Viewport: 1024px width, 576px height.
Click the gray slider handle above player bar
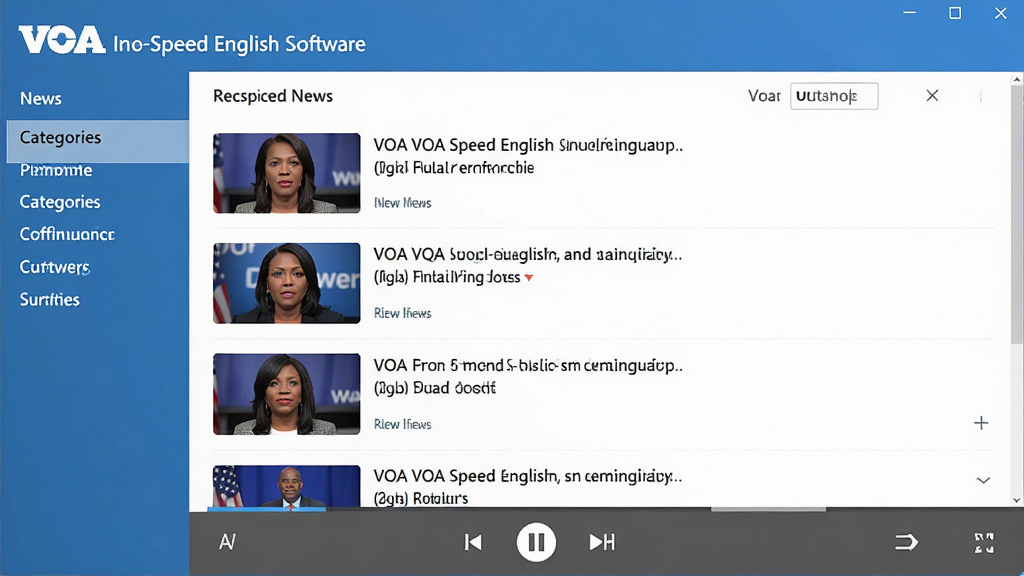tap(768, 509)
